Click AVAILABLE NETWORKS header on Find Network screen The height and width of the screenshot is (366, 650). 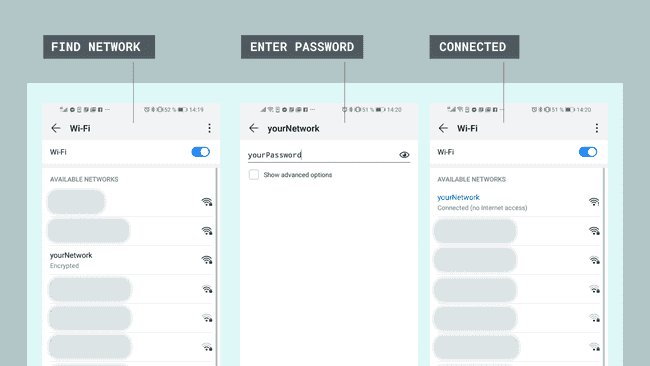84,179
